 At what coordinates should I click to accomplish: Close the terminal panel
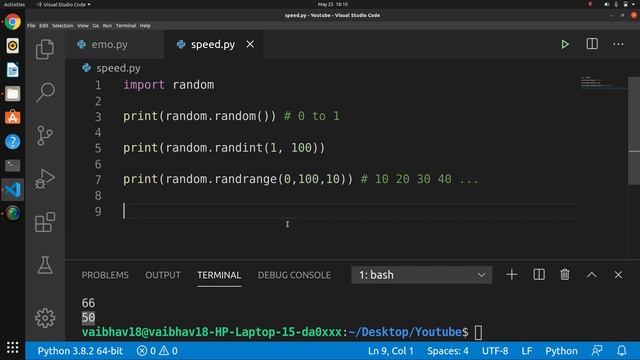(618, 275)
